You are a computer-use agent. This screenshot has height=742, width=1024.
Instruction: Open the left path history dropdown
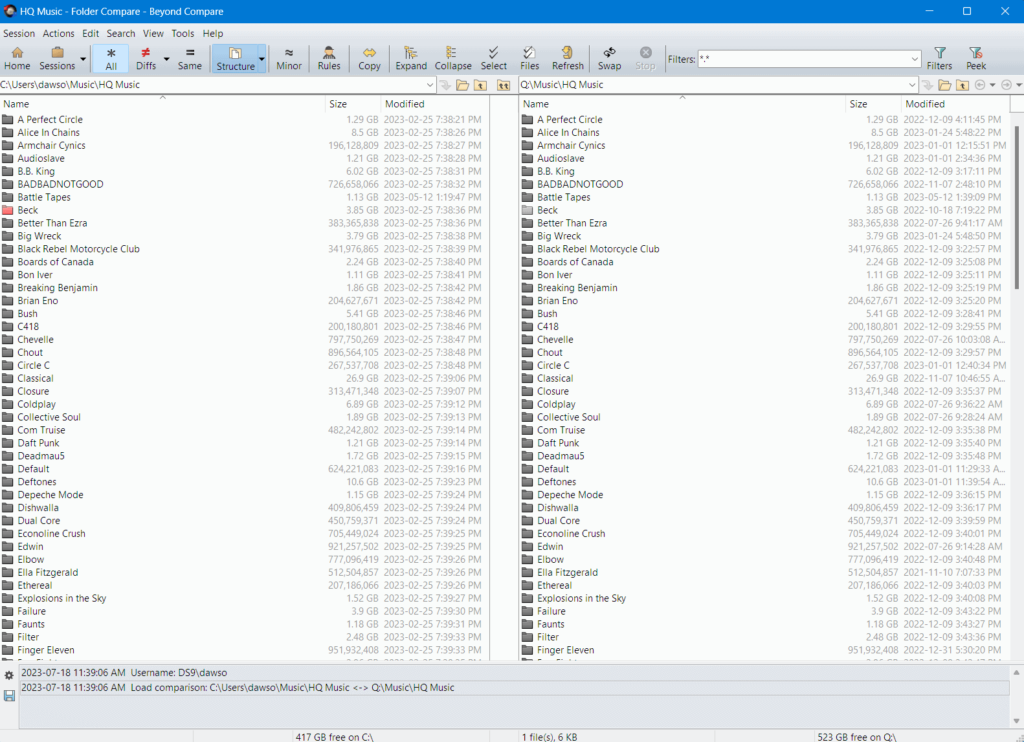(x=431, y=85)
